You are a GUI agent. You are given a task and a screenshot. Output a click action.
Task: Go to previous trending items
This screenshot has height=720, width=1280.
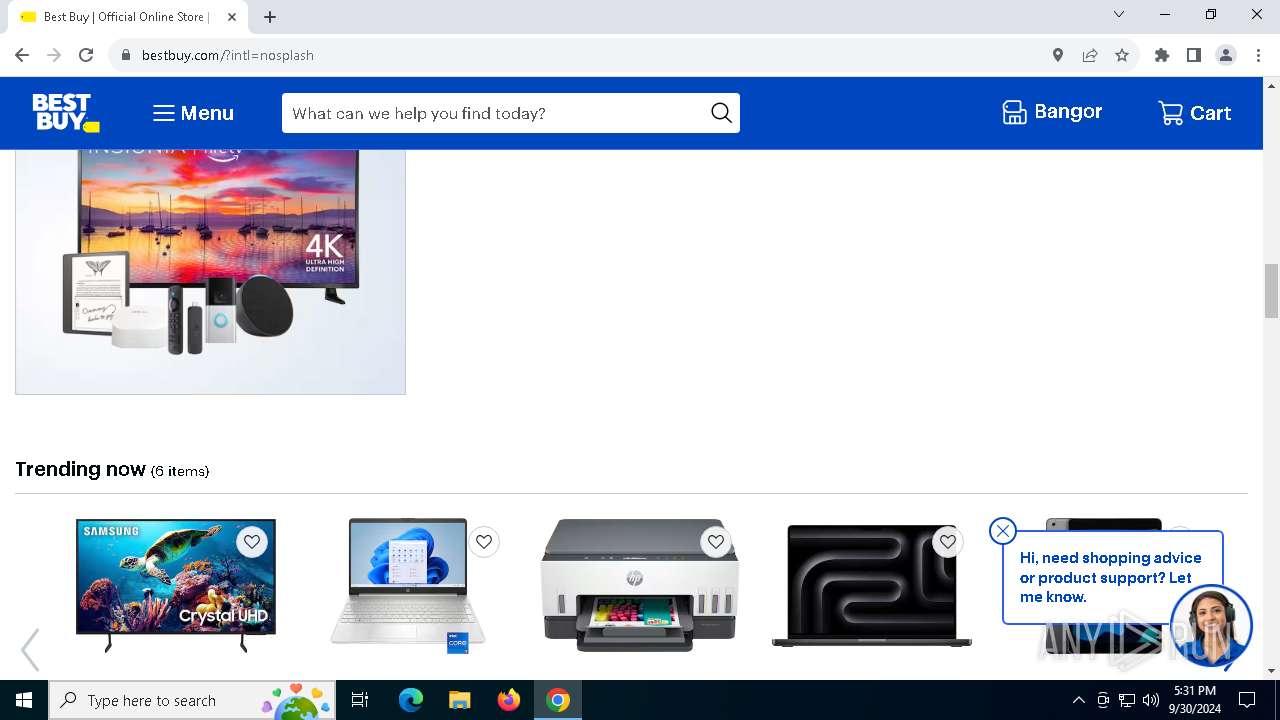(x=30, y=650)
